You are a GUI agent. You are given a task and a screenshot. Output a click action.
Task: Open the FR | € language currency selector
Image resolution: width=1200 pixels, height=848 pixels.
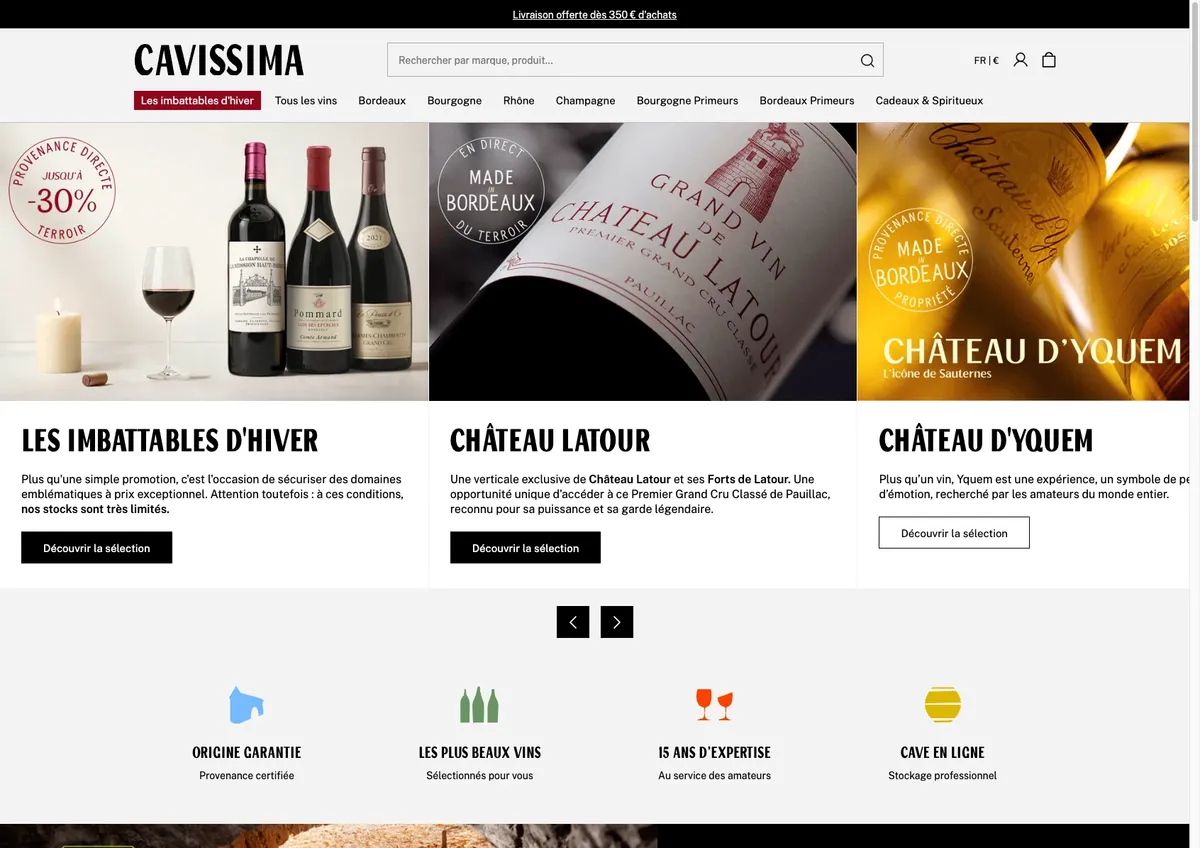coord(986,60)
